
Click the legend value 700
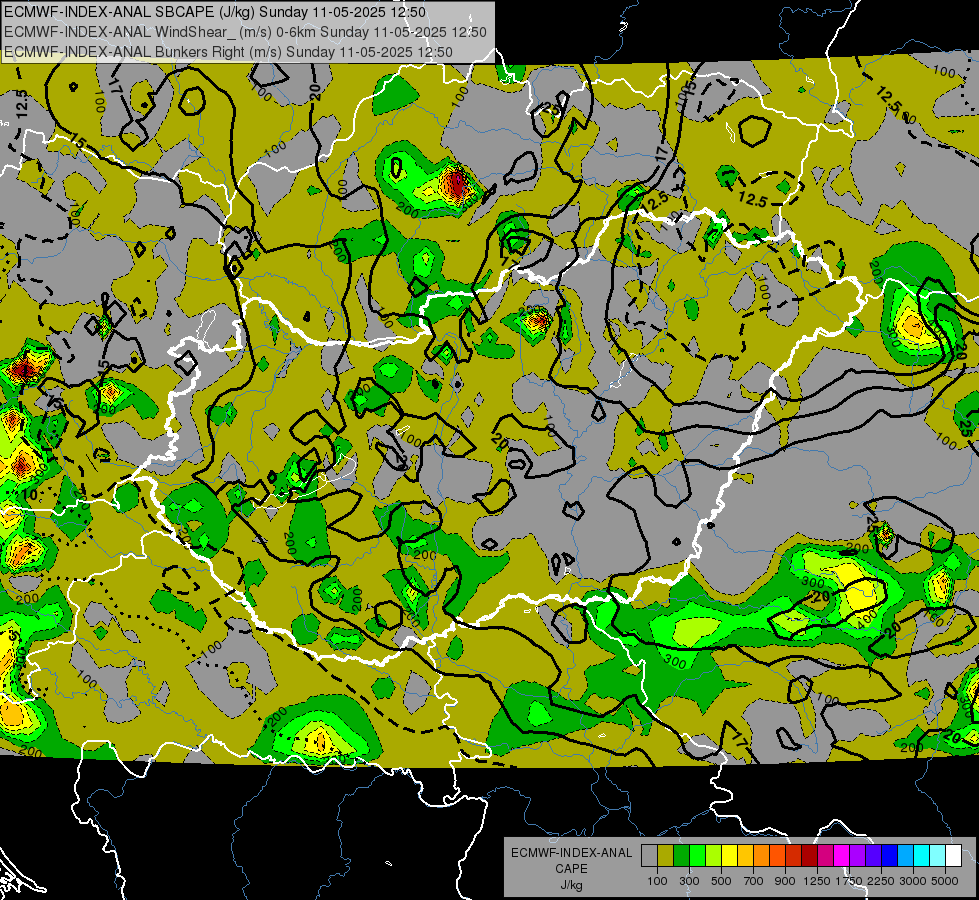(x=754, y=881)
